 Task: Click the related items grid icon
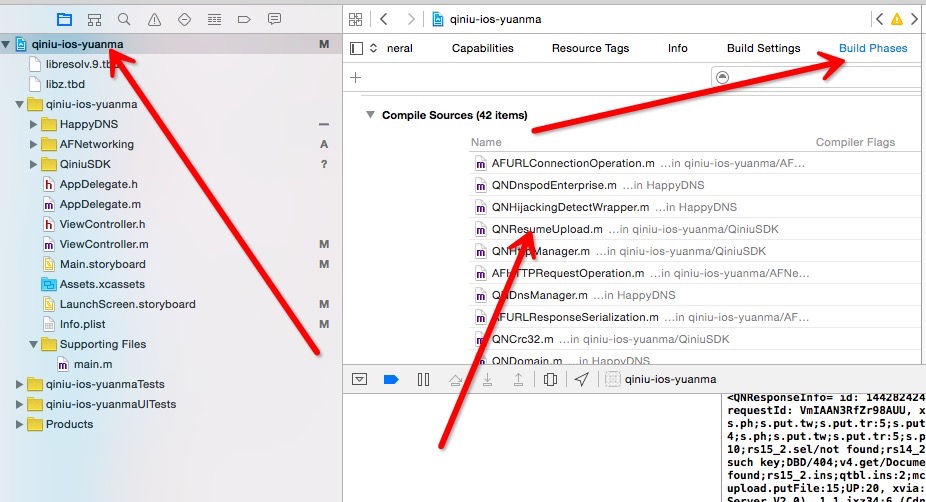tap(356, 19)
